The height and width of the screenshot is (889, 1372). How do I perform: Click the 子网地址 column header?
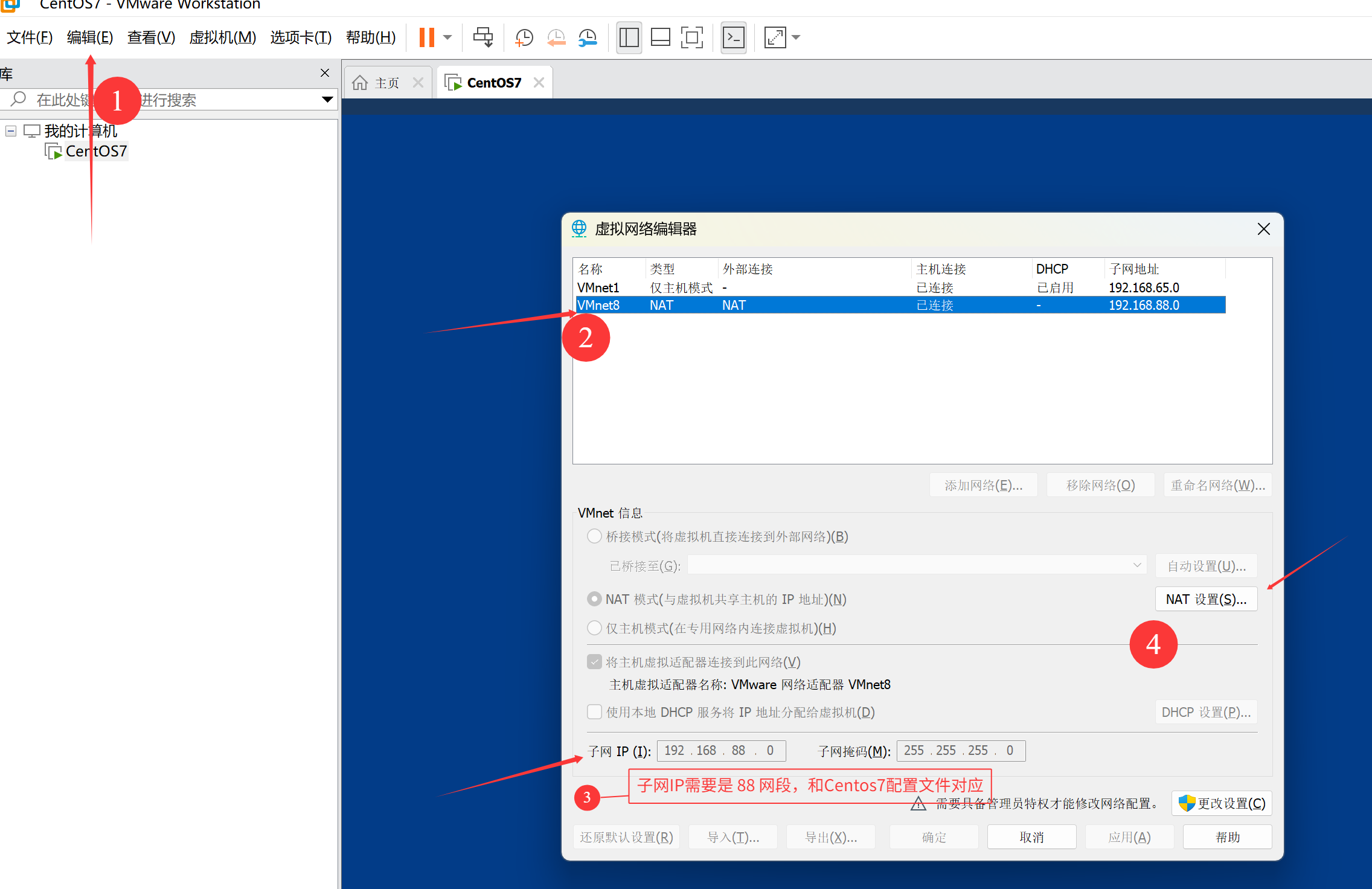tap(1164, 269)
